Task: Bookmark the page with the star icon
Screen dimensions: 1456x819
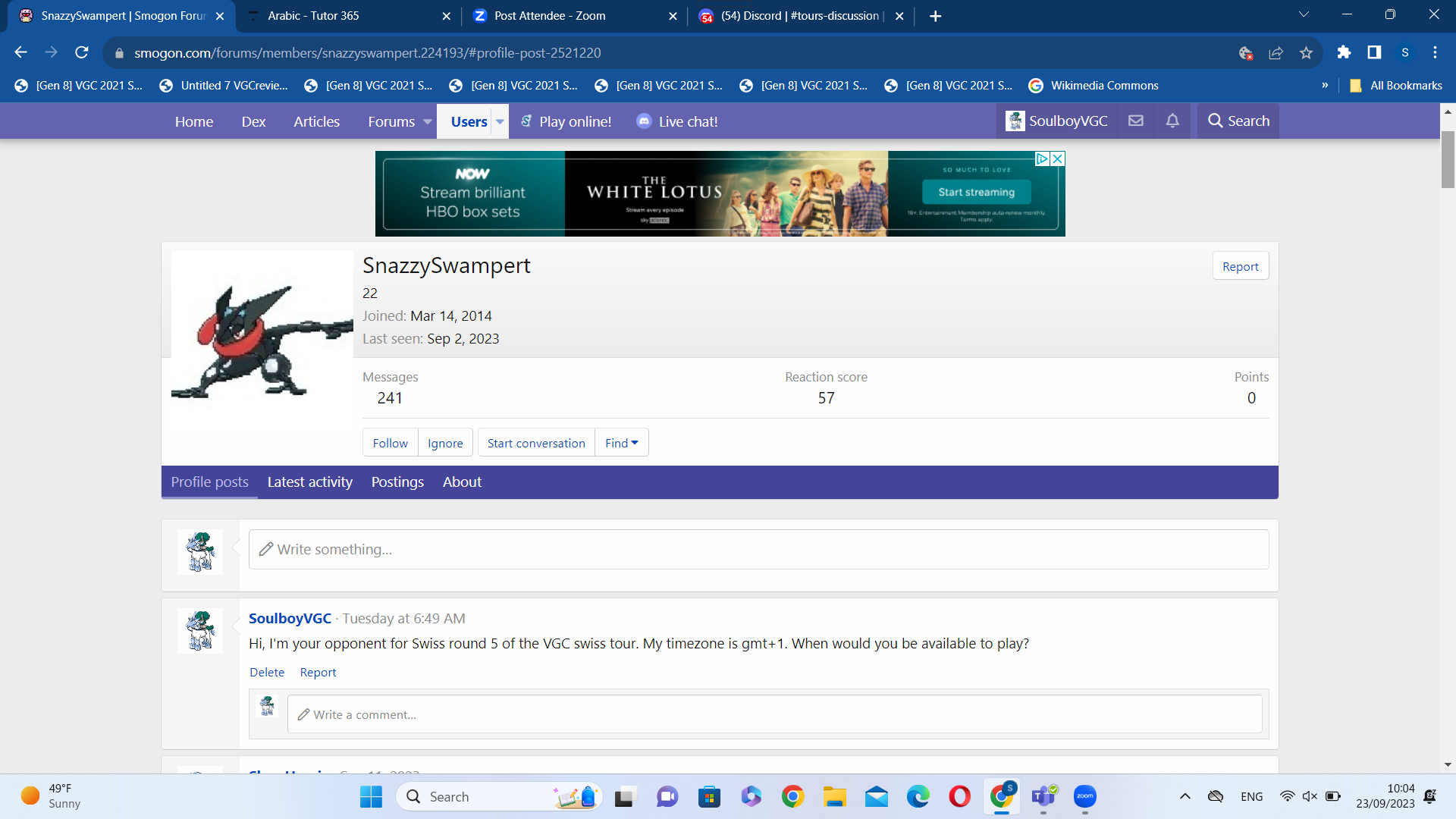Action: pyautogui.click(x=1306, y=52)
